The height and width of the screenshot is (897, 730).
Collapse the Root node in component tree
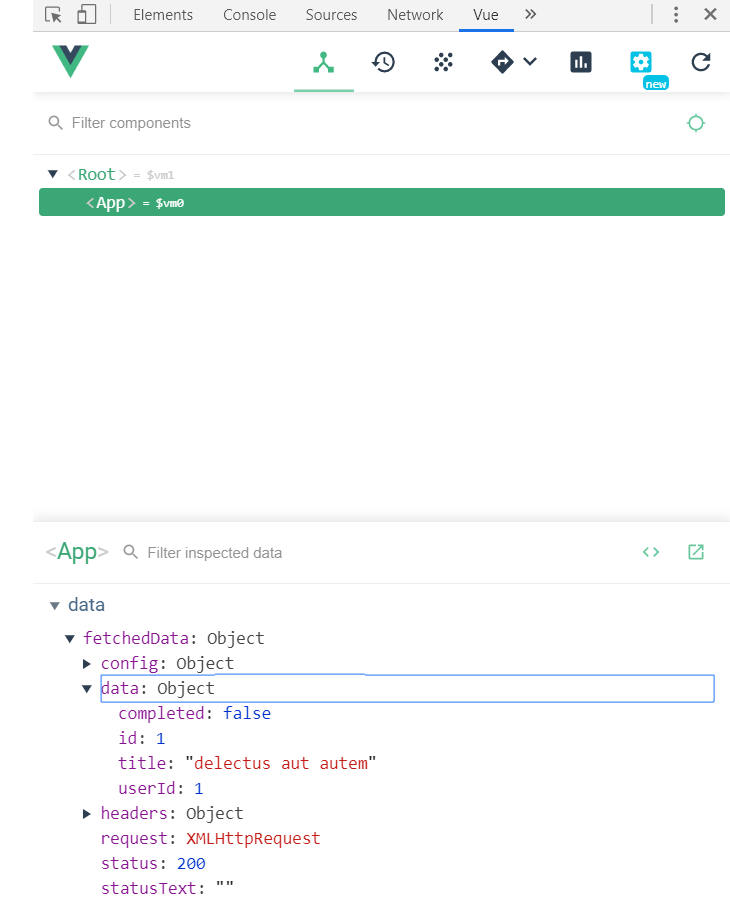(52, 173)
